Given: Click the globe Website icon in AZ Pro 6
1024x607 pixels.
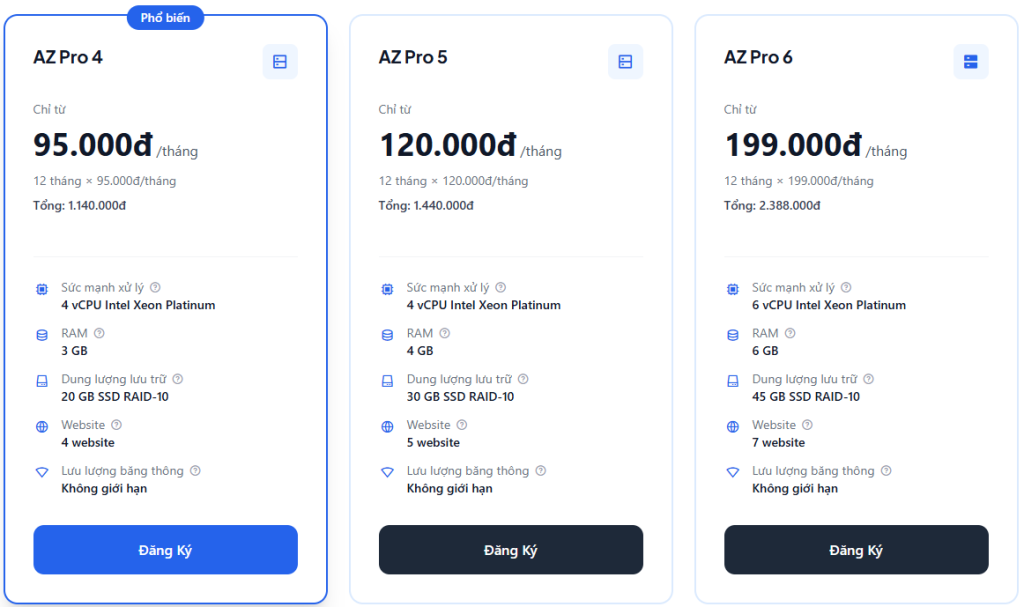Looking at the screenshot, I should (x=733, y=427).
